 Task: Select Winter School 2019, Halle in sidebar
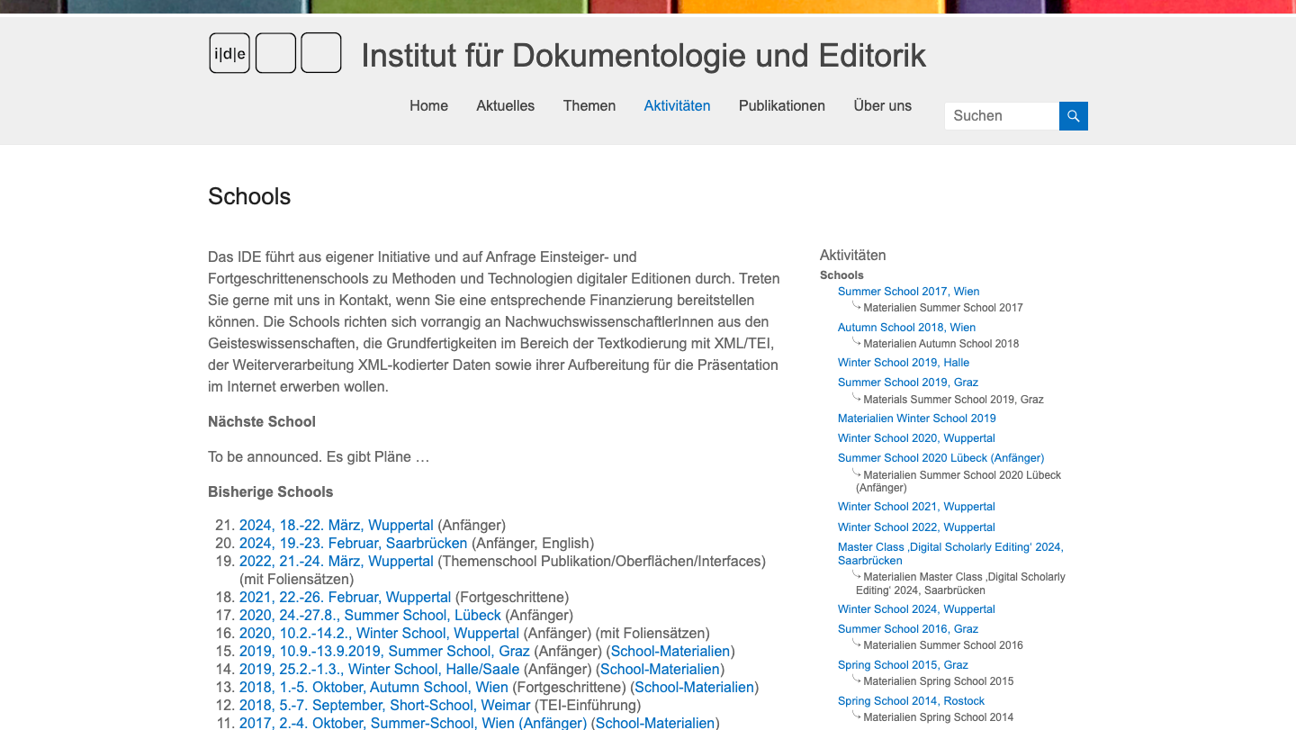click(x=903, y=362)
